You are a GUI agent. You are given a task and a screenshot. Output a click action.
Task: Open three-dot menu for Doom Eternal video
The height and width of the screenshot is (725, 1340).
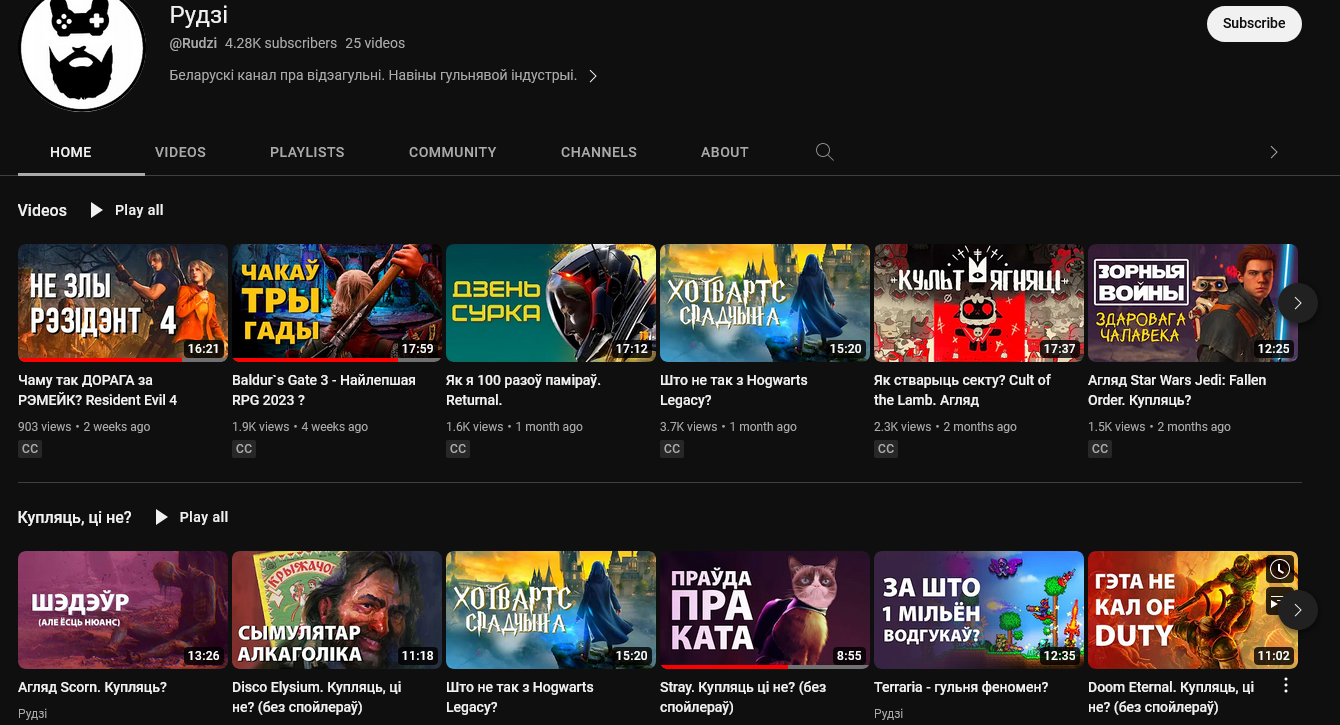[x=1286, y=686]
